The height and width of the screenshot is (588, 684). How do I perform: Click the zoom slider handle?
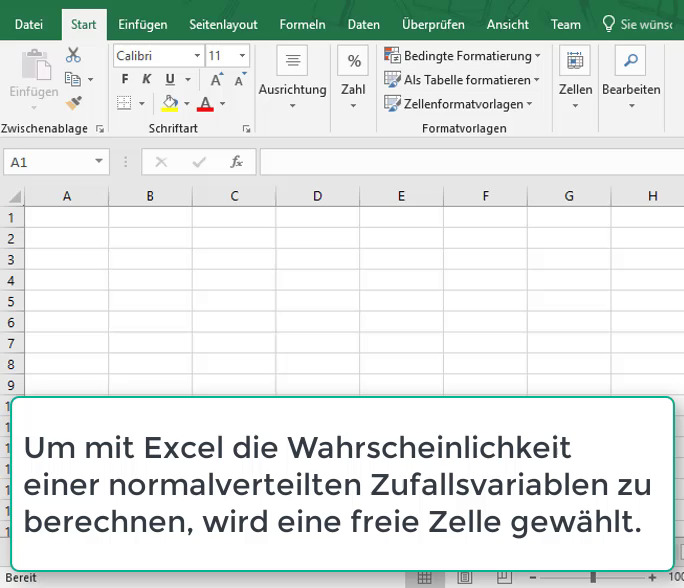pos(593,578)
